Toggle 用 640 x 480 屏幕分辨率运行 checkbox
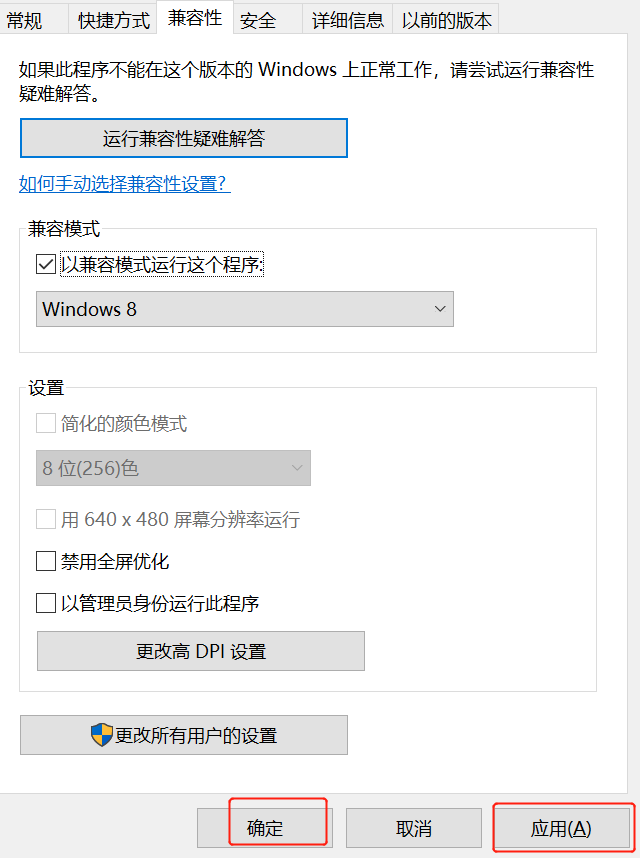Image resolution: width=640 pixels, height=858 pixels. pos(46,519)
